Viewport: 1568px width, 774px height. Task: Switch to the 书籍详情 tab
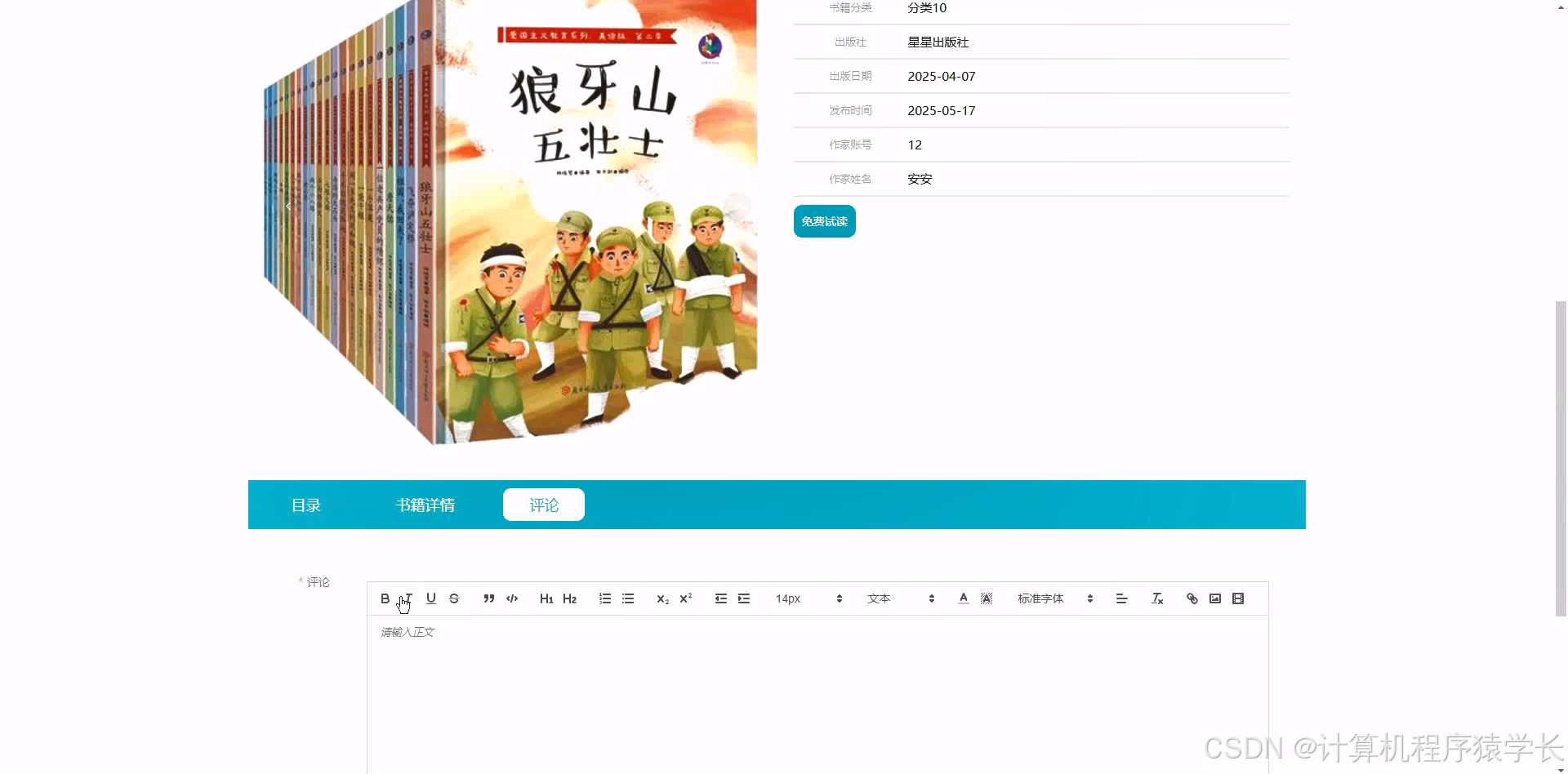425,505
